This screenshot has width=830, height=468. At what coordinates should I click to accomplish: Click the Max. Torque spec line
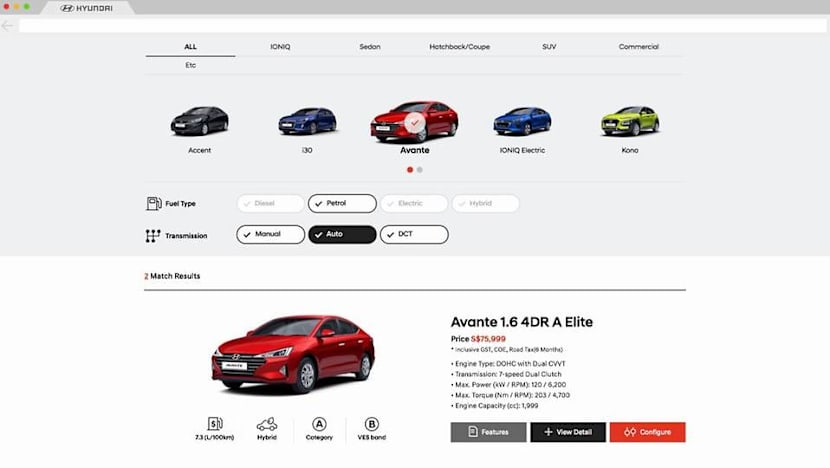pyautogui.click(x=510, y=395)
